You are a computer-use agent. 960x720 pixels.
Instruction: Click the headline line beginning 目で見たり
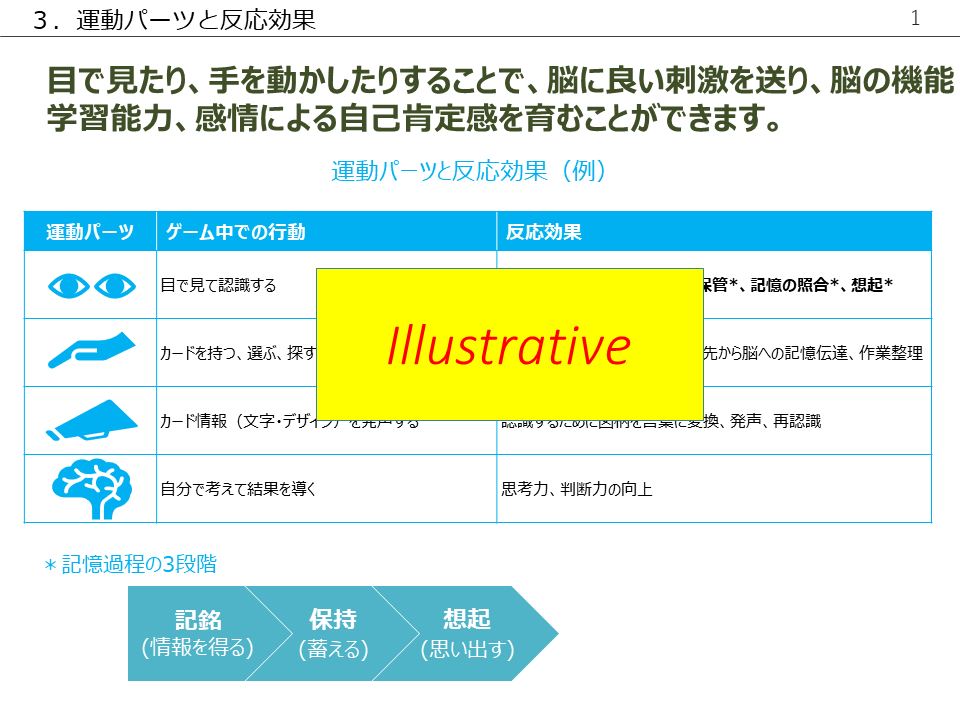[500, 81]
